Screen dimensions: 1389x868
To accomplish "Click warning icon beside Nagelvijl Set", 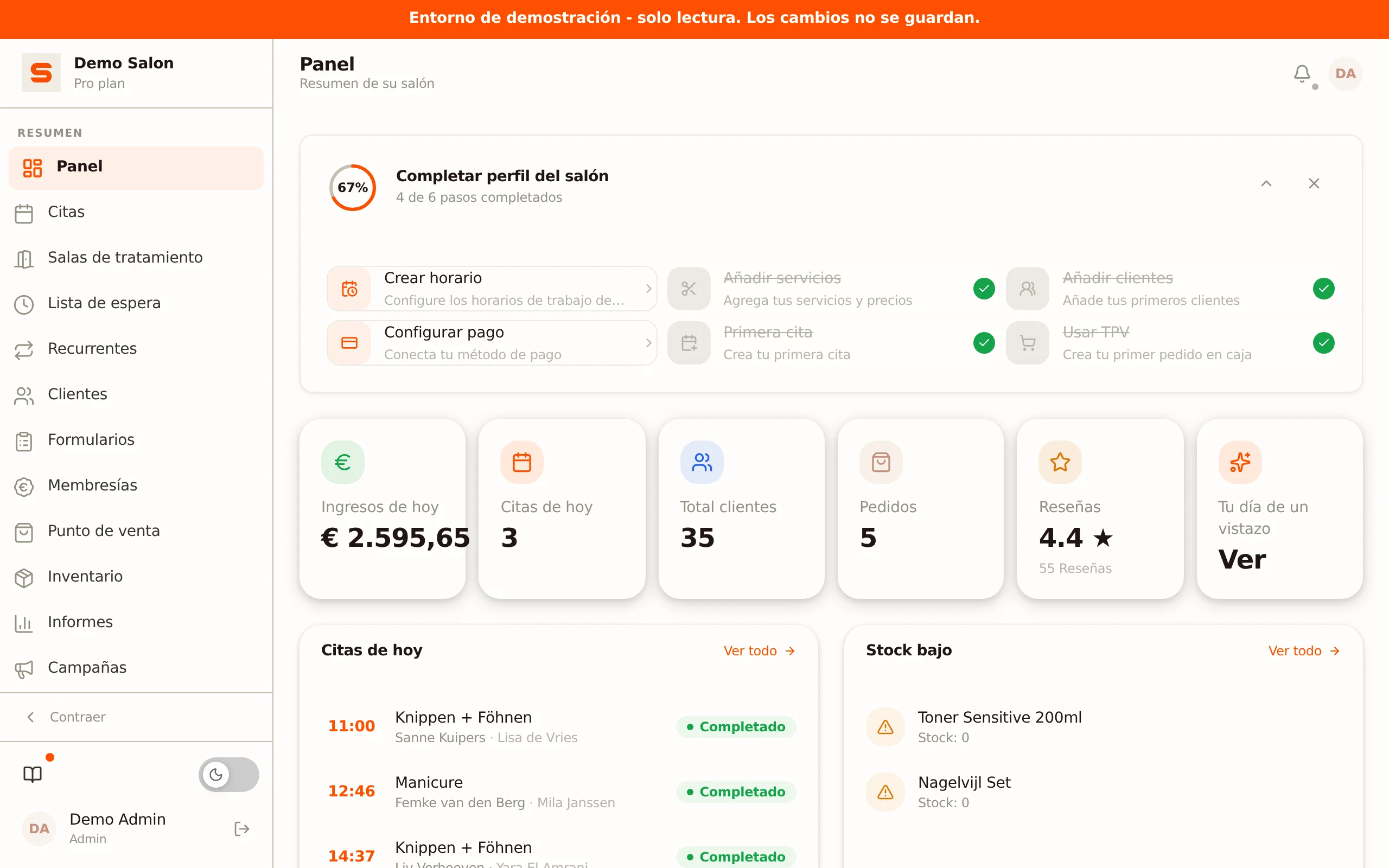I will click(x=885, y=792).
